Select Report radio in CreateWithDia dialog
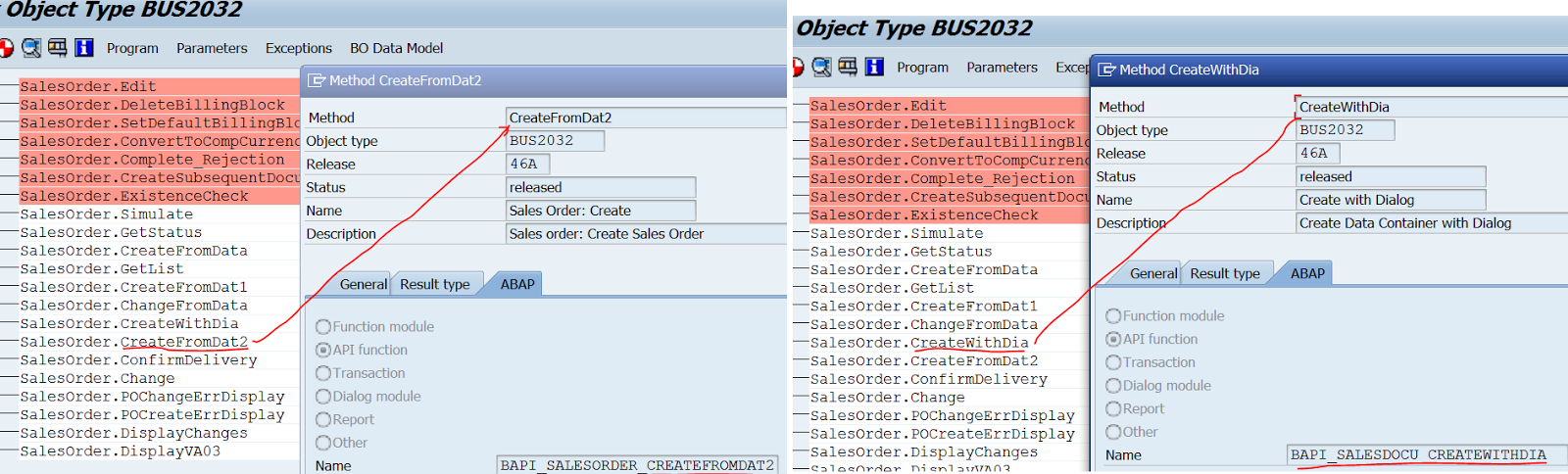Viewport: 1568px width, 474px height. click(1113, 408)
